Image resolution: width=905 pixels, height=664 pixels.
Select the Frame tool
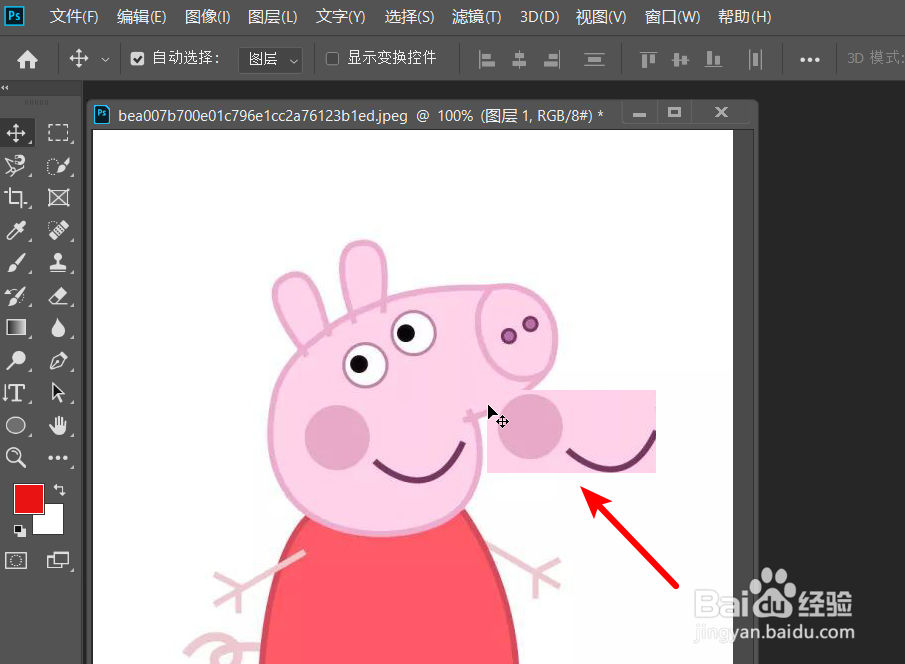pos(58,198)
